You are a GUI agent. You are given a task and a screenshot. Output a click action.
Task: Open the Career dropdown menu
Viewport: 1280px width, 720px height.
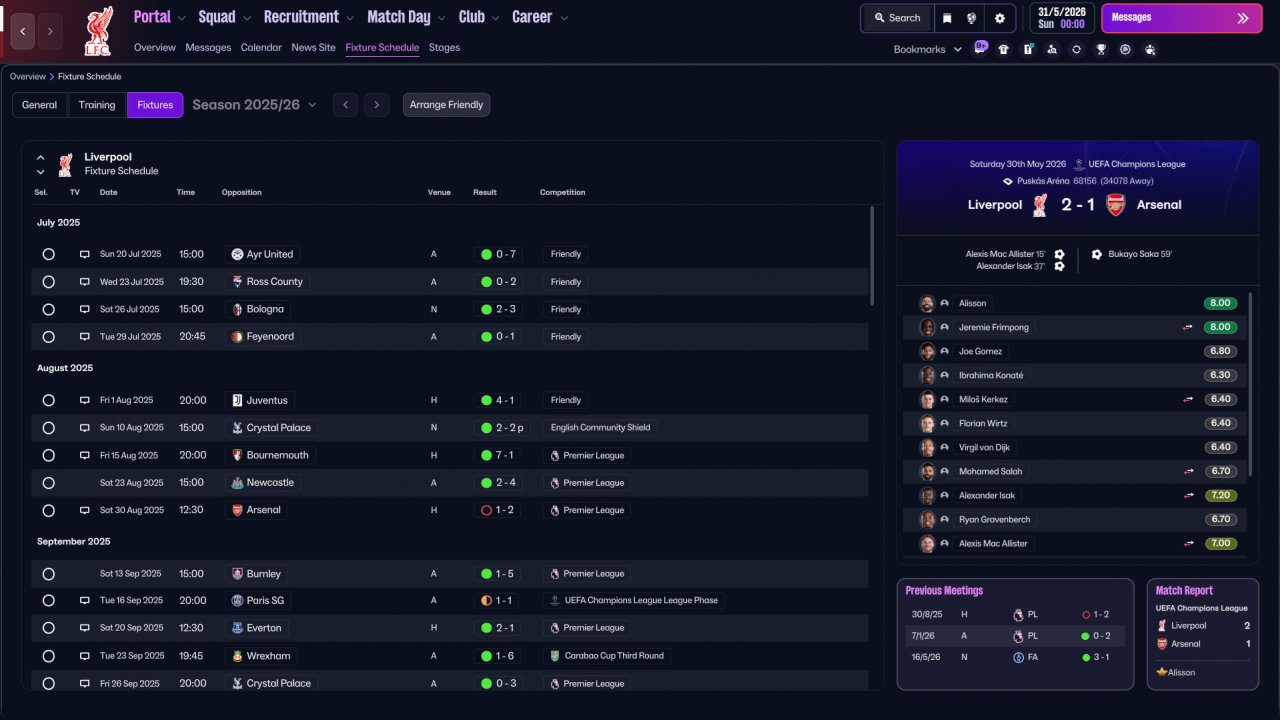point(540,17)
